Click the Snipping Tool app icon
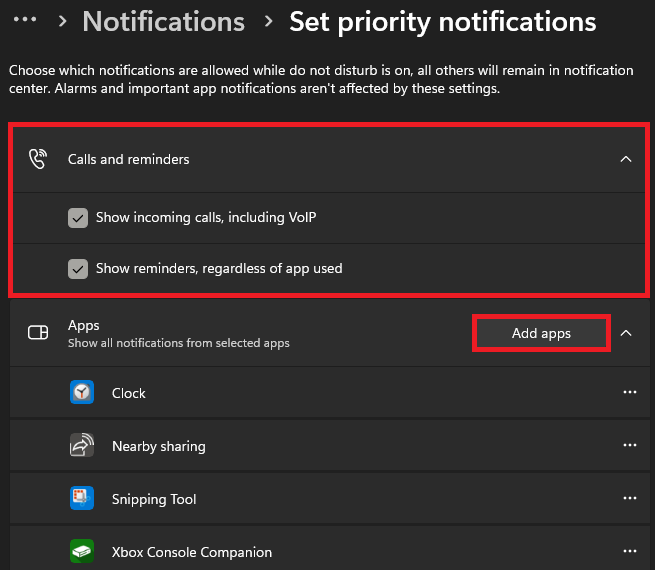The image size is (655, 570). point(82,499)
